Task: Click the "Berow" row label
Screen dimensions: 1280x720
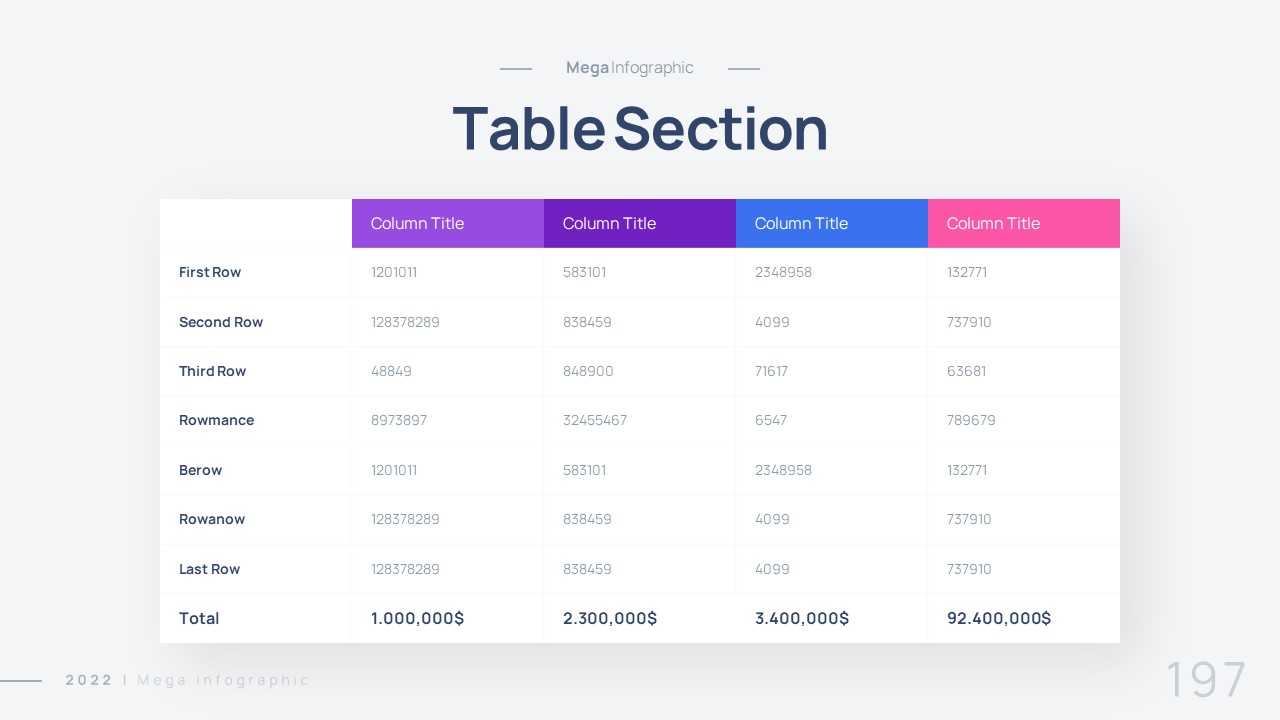Action: (200, 470)
